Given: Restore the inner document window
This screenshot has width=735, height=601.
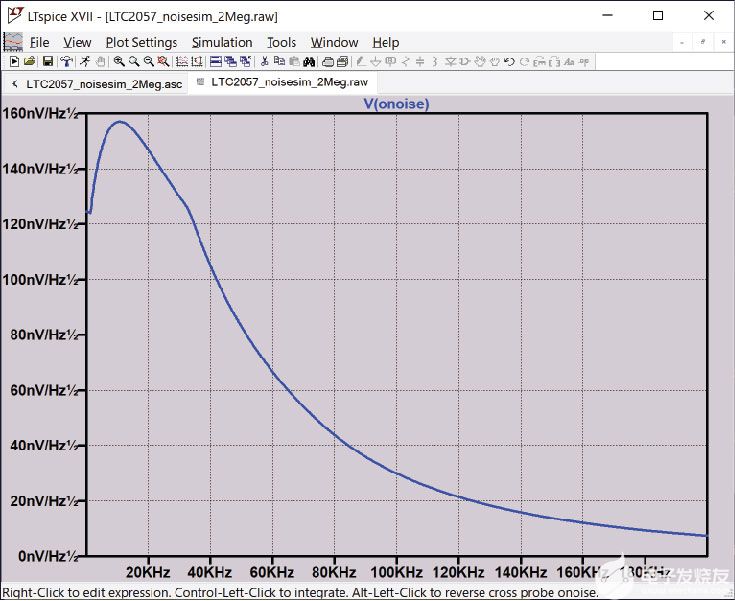Looking at the screenshot, I should [x=703, y=42].
